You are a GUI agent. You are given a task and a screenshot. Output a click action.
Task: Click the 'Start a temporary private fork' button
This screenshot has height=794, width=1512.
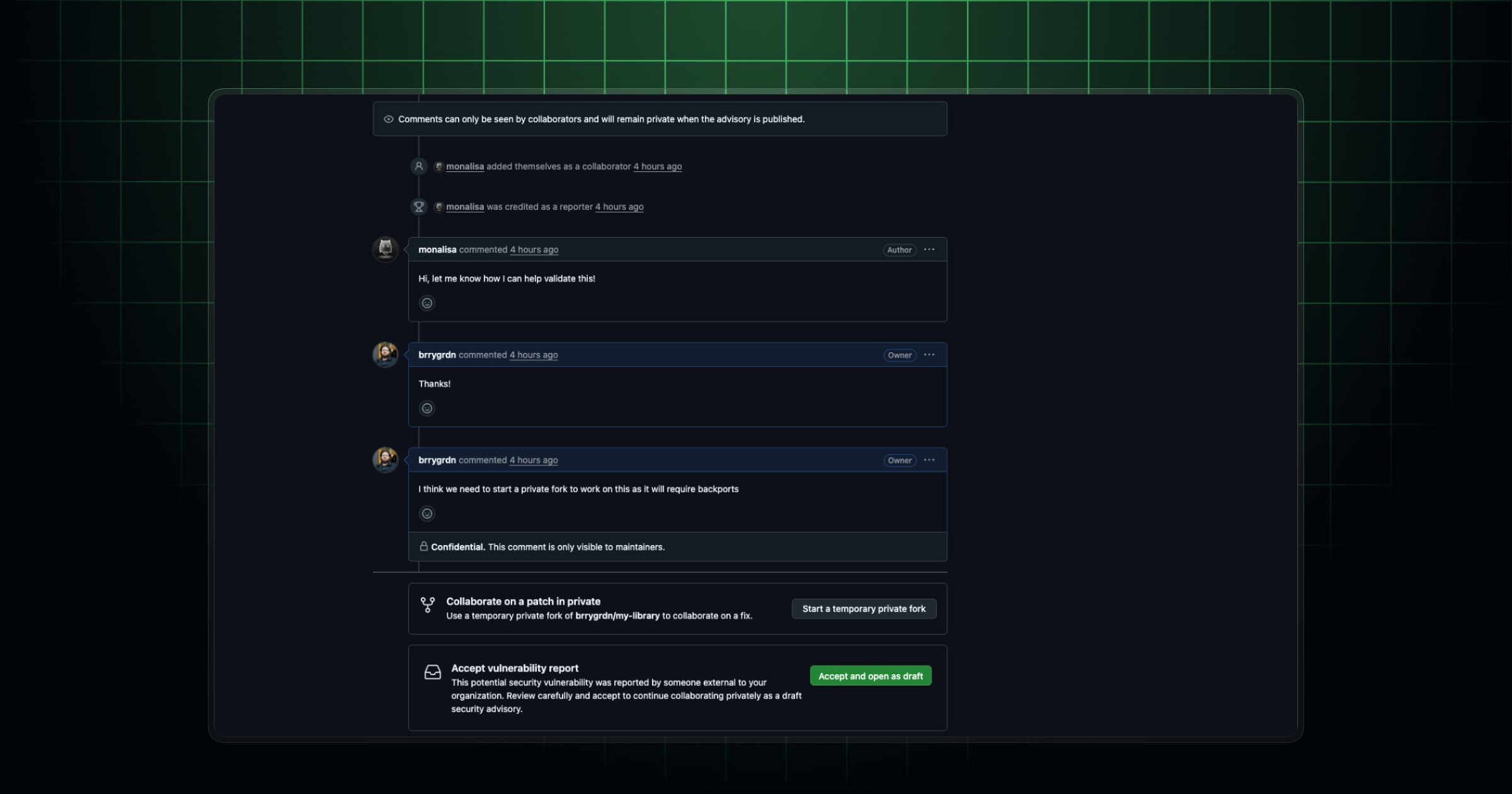(864, 609)
